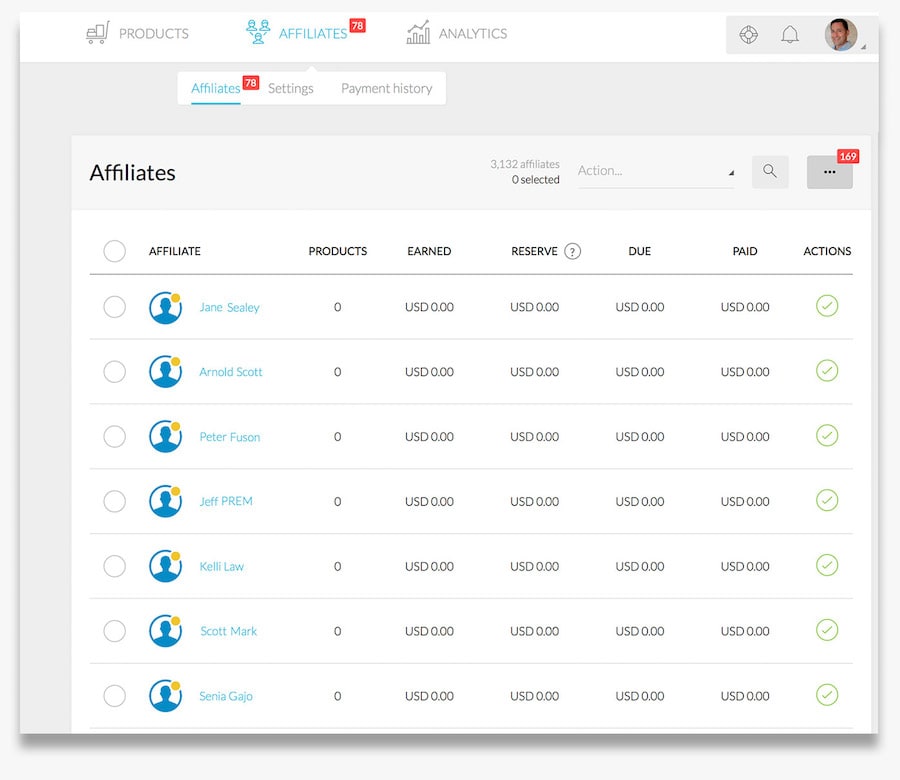Screen dimensions: 900x780
Task: Open Jeff PREM affiliate link
Action: tap(226, 501)
